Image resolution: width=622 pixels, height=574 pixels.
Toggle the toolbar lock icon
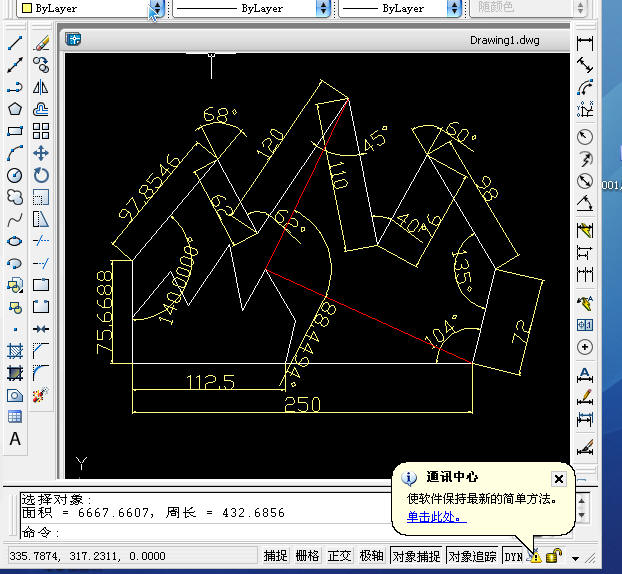(x=554, y=556)
